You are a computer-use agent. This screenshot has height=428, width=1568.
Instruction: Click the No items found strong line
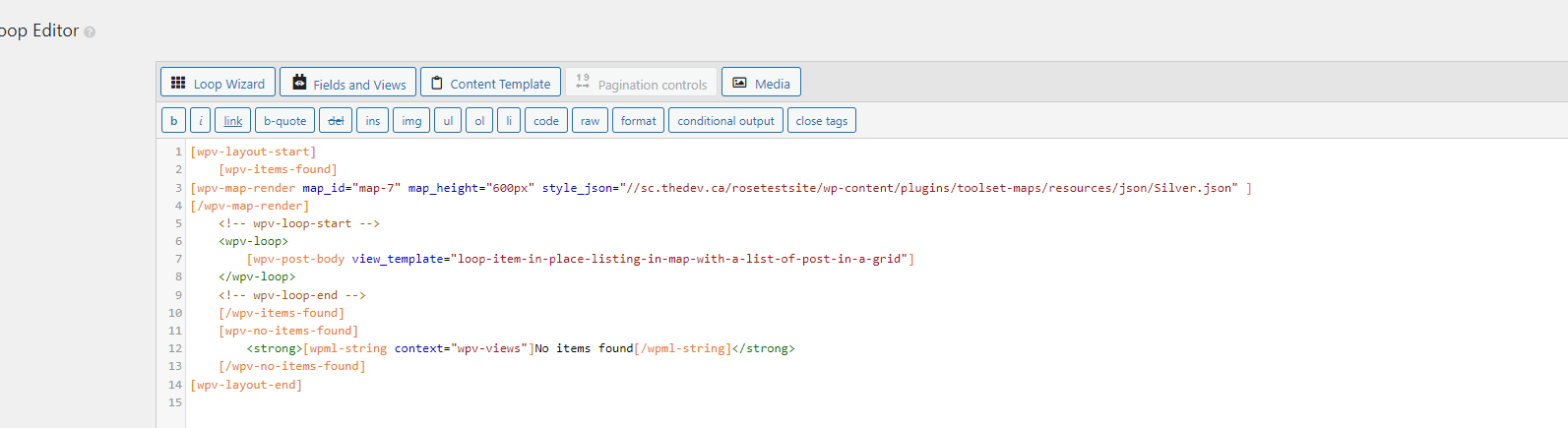click(x=521, y=348)
